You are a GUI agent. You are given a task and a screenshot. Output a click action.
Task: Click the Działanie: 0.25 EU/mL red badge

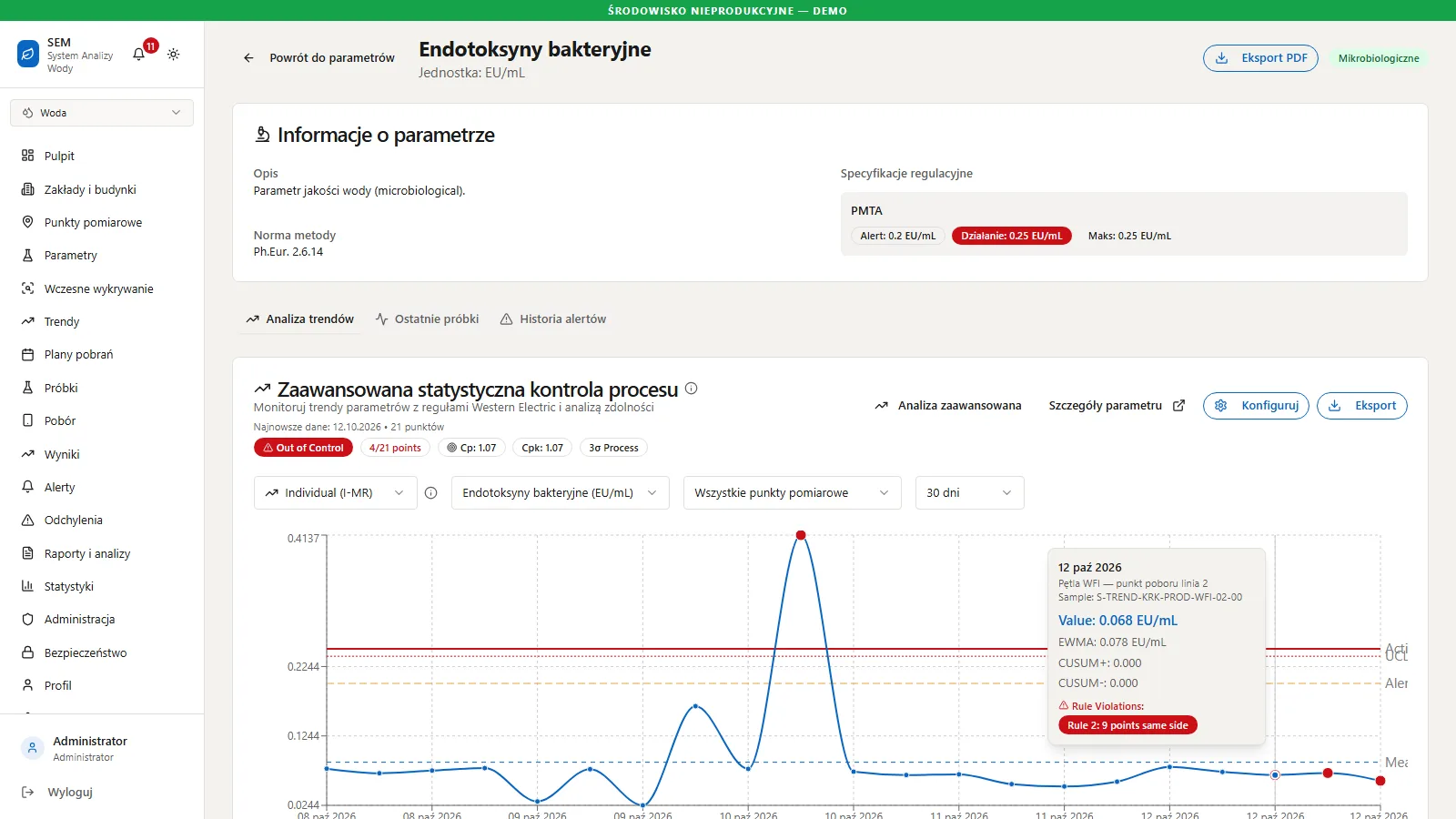pos(1012,236)
